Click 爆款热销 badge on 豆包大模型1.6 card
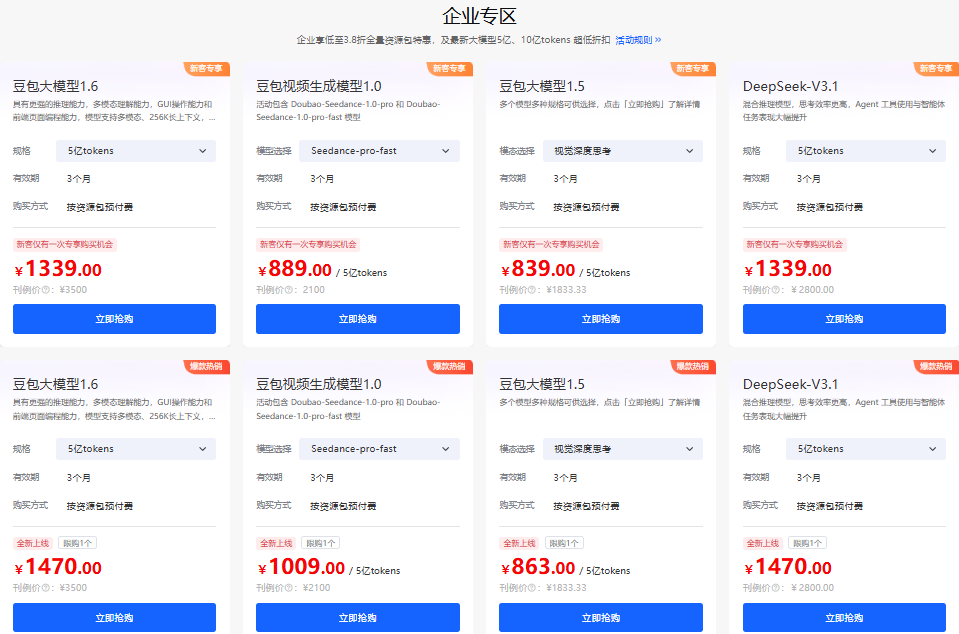Viewport: 959px width, 634px height. [207, 367]
